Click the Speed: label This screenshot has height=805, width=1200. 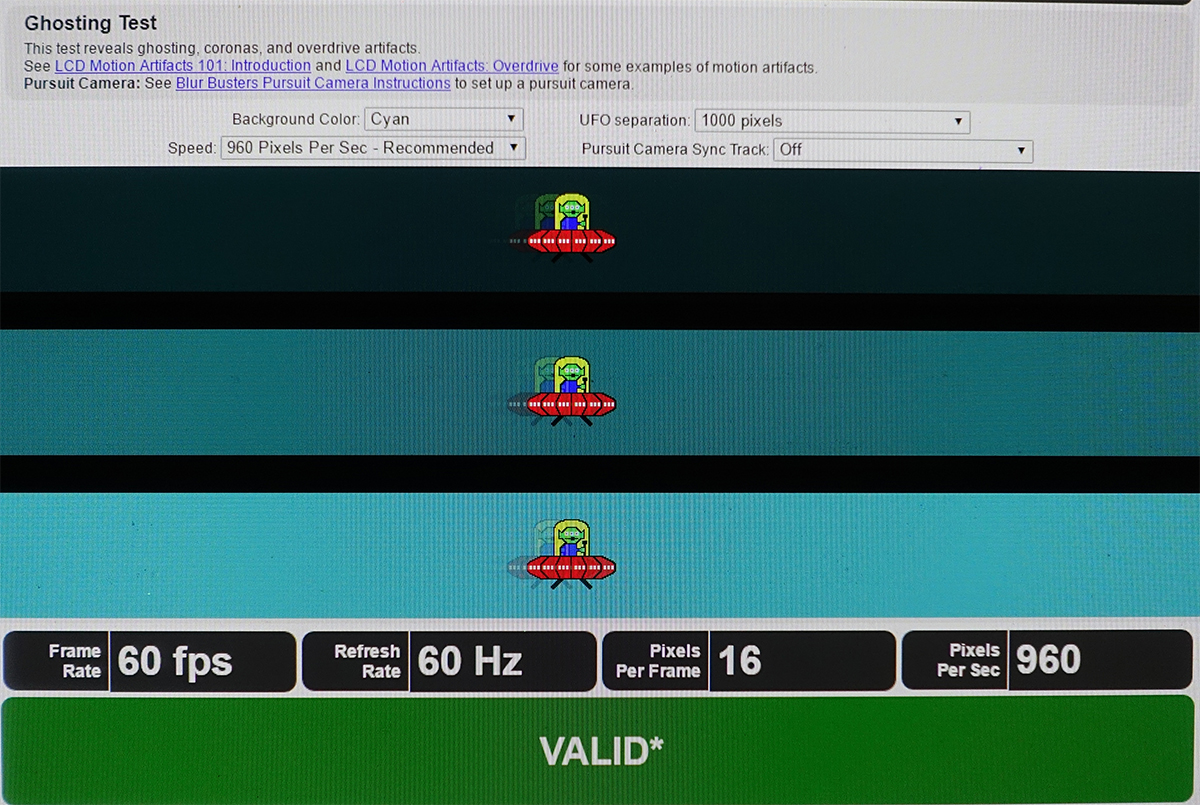[192, 148]
